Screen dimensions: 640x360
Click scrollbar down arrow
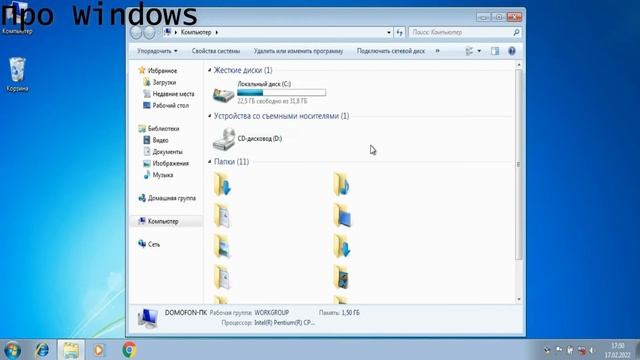point(519,299)
